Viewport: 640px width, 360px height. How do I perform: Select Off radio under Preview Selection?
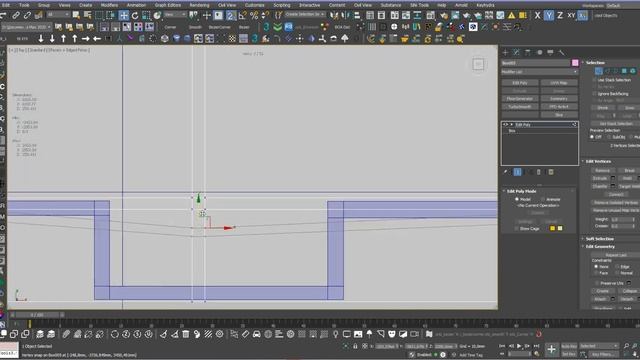coord(592,137)
